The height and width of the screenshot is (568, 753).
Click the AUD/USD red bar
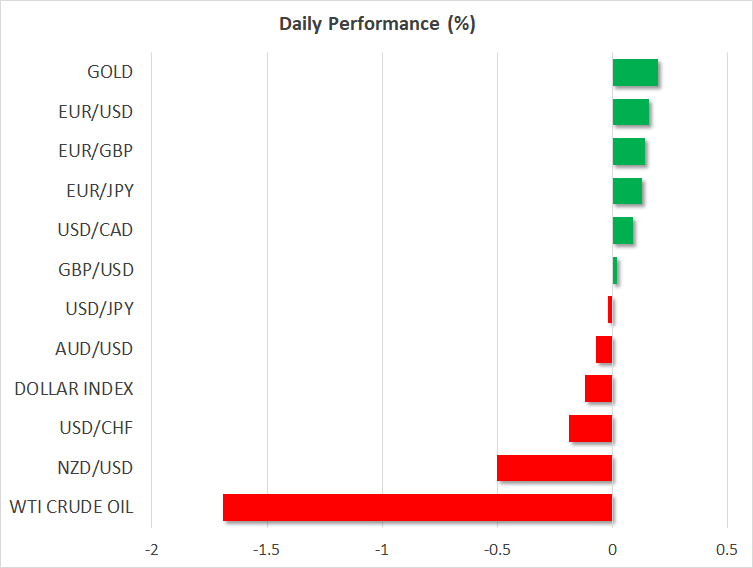coord(604,349)
